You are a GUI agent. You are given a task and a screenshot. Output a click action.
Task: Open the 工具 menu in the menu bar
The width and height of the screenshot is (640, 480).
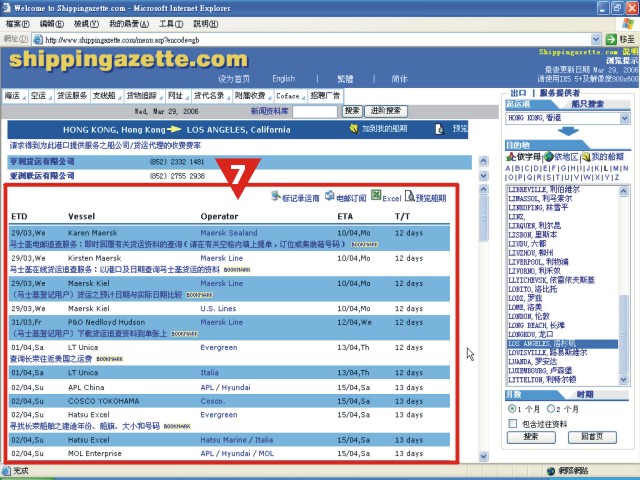point(171,24)
